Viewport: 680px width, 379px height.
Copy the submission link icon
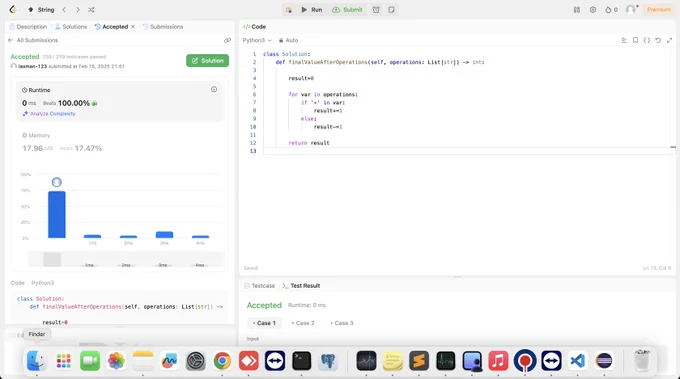point(227,40)
